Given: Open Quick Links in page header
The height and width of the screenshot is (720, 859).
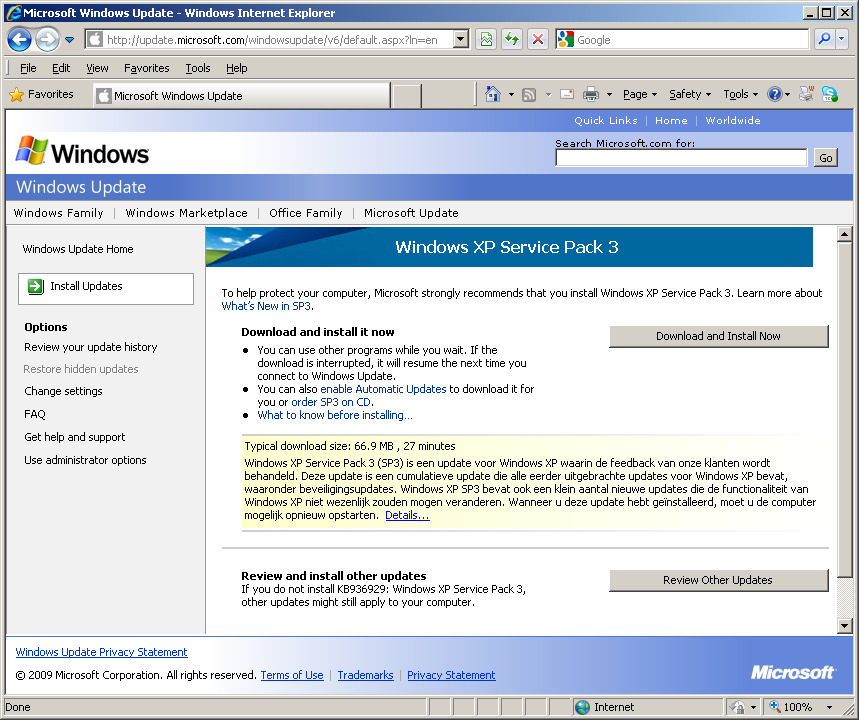Looking at the screenshot, I should 605,121.
